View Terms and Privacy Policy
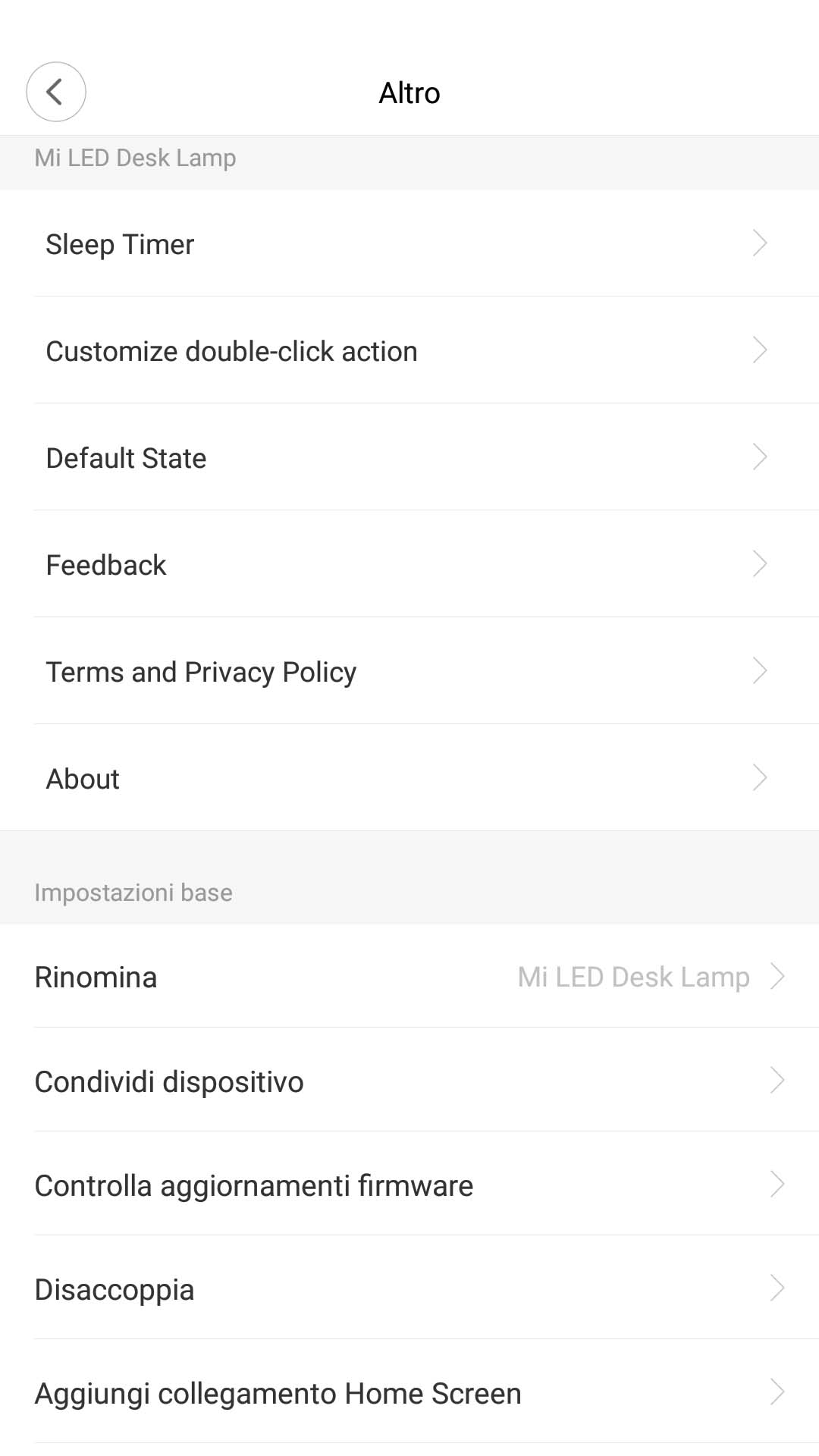This screenshot has height=1456, width=819. coord(201,672)
